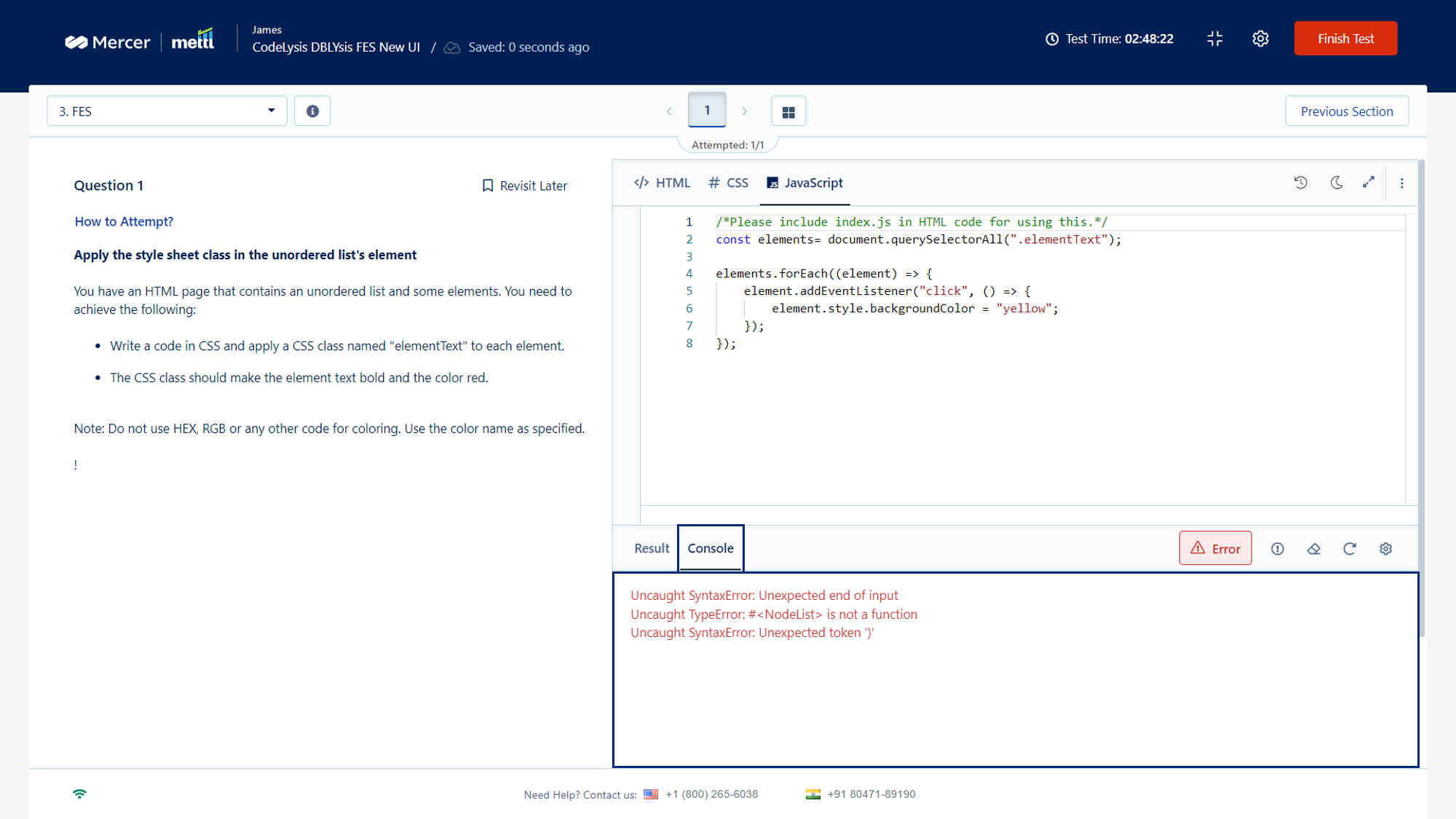The width and height of the screenshot is (1456, 819).
Task: Click the cloud saved status icon
Action: point(452,47)
